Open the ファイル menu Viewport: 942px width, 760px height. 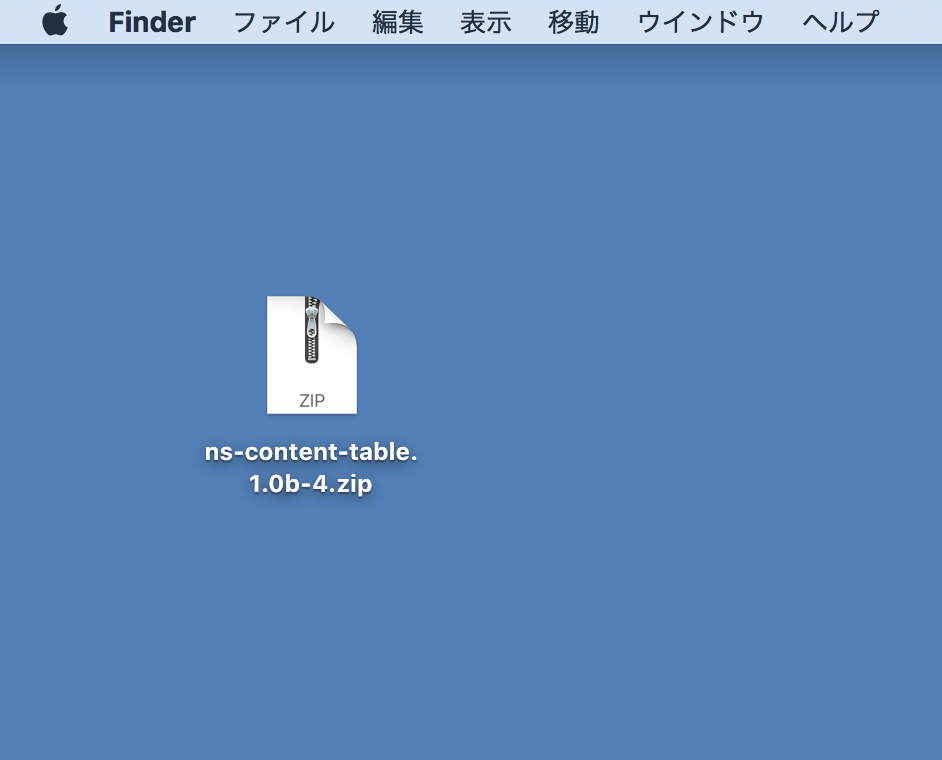click(284, 22)
